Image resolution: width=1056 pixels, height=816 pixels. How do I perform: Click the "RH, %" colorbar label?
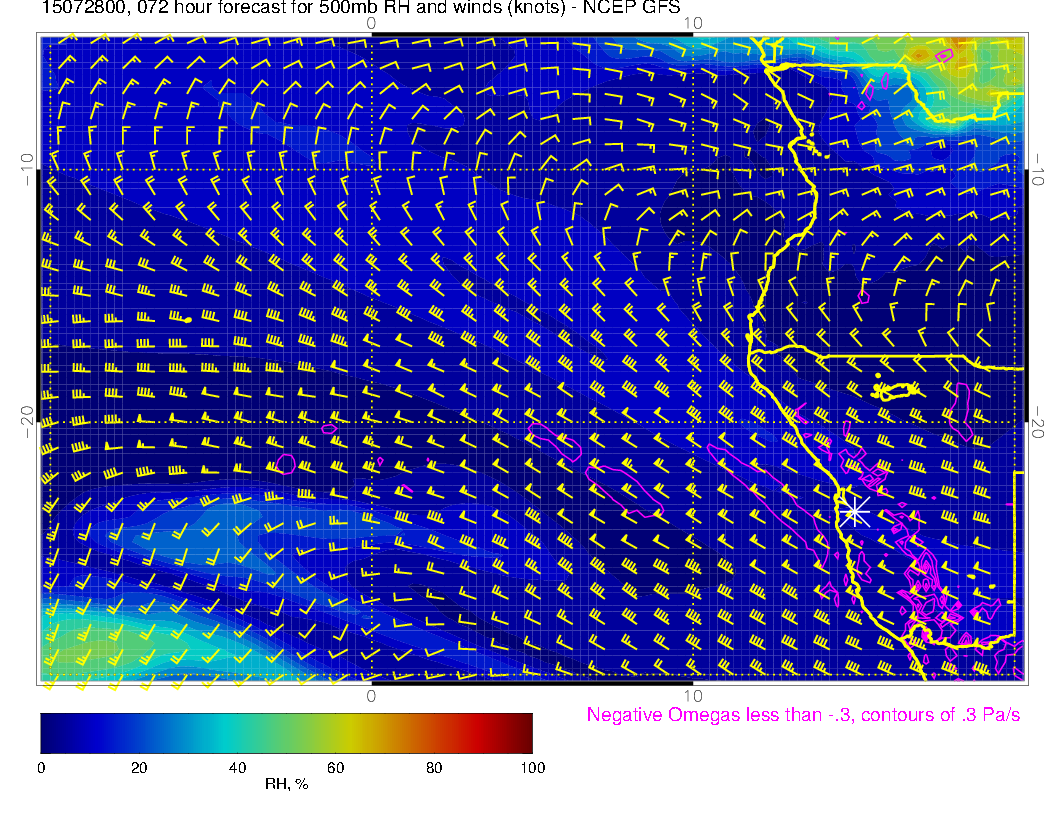click(x=286, y=784)
